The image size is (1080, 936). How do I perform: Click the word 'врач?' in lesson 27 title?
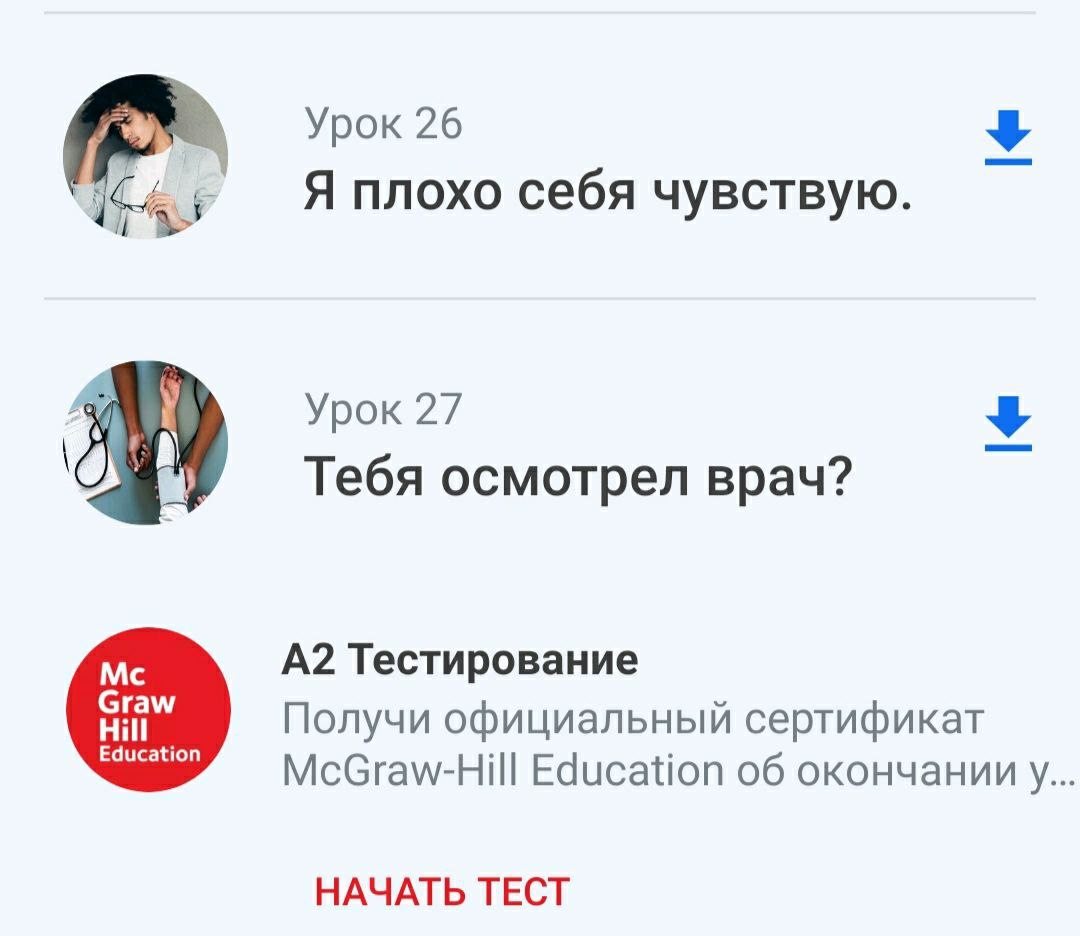click(780, 477)
